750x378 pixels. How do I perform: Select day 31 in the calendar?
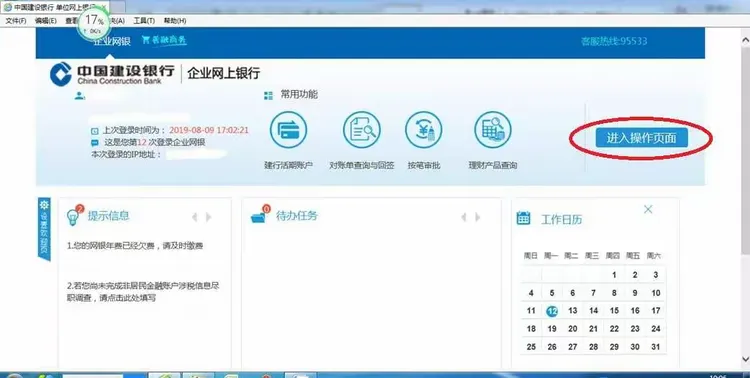[x=656, y=347]
